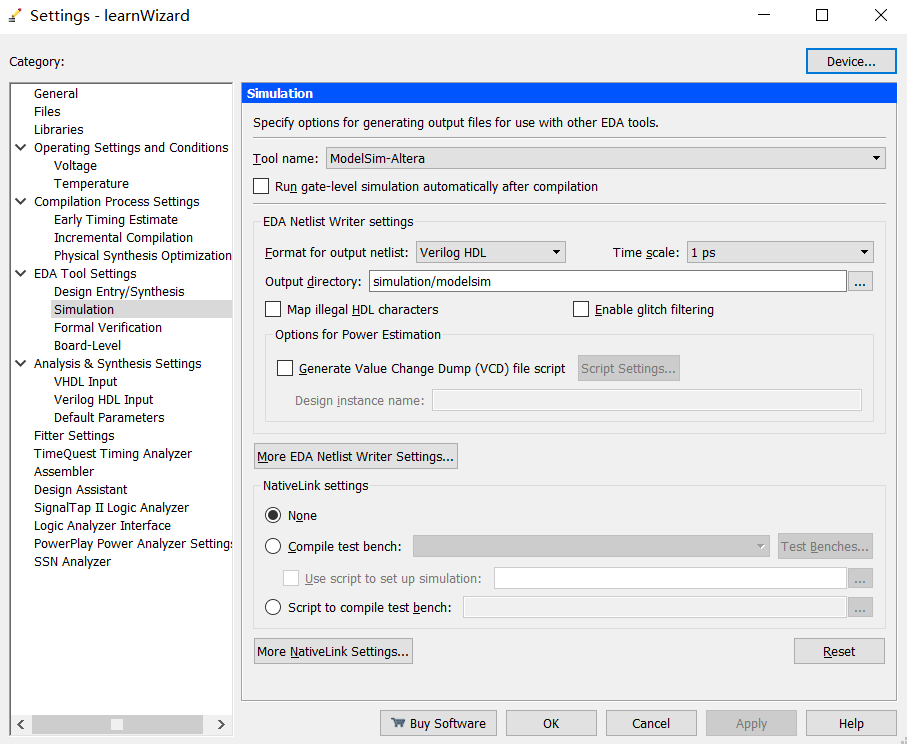Browse for Output directory with ... button
Viewport: 907px width, 744px height.
pyautogui.click(x=860, y=281)
